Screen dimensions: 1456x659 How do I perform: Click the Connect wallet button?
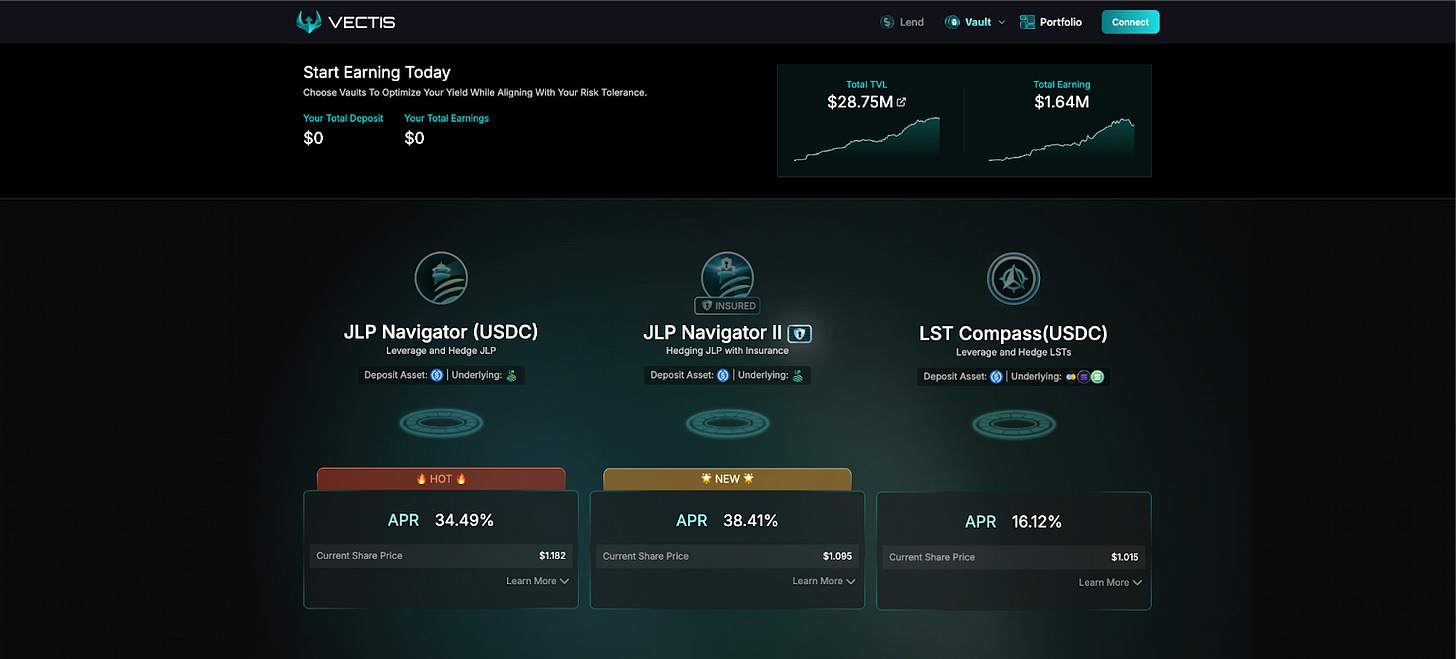[1130, 22]
